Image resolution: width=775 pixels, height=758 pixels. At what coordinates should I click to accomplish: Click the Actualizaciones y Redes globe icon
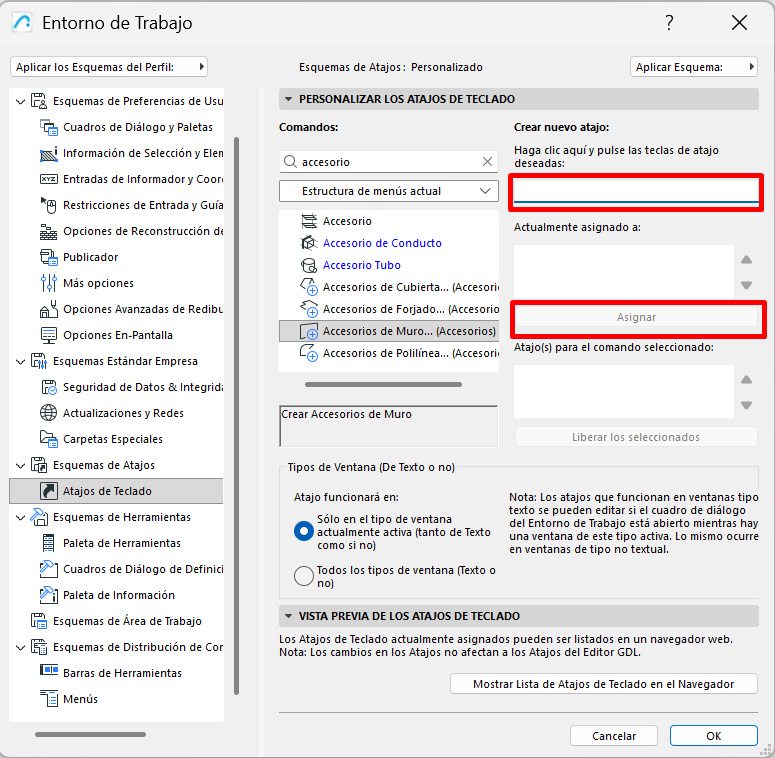48,413
